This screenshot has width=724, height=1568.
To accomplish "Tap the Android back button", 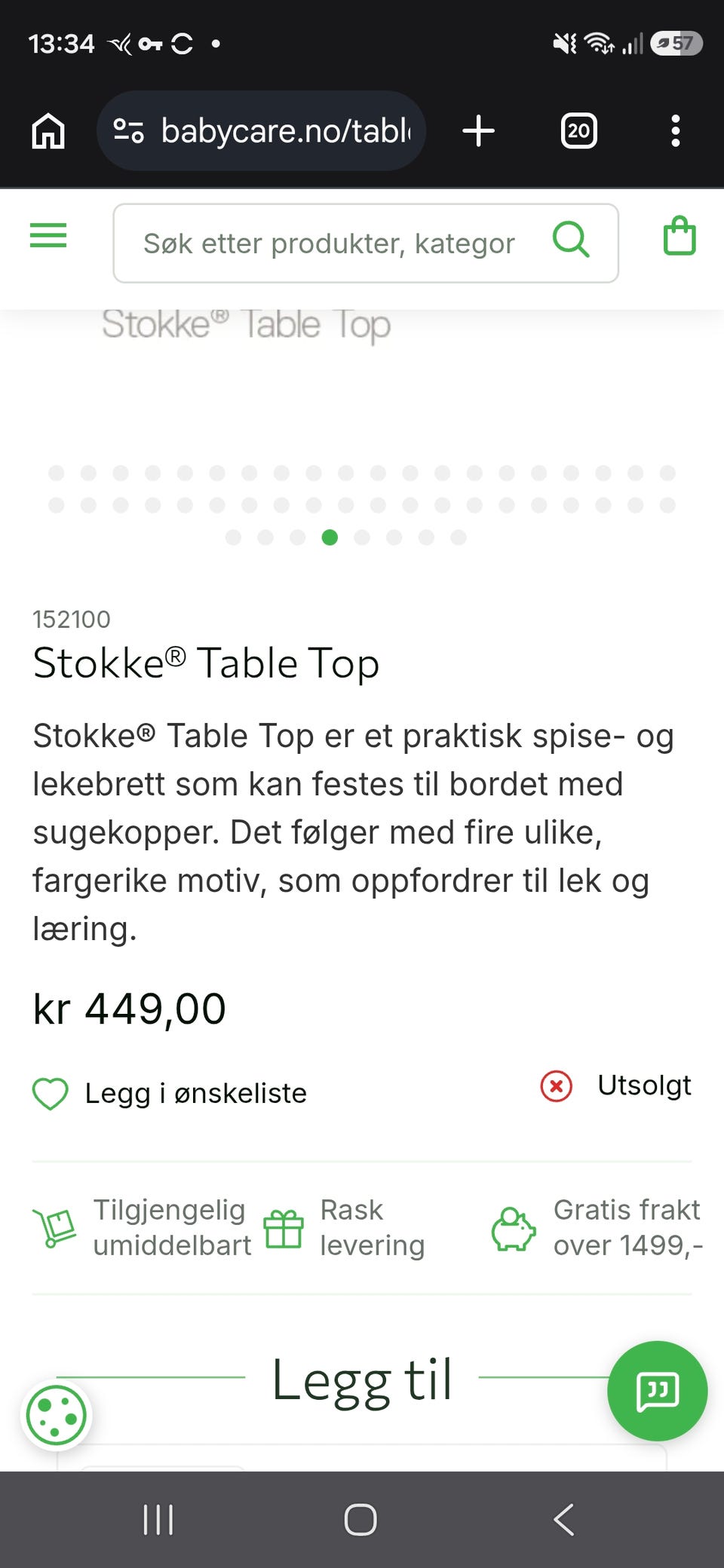I will pos(564,1520).
